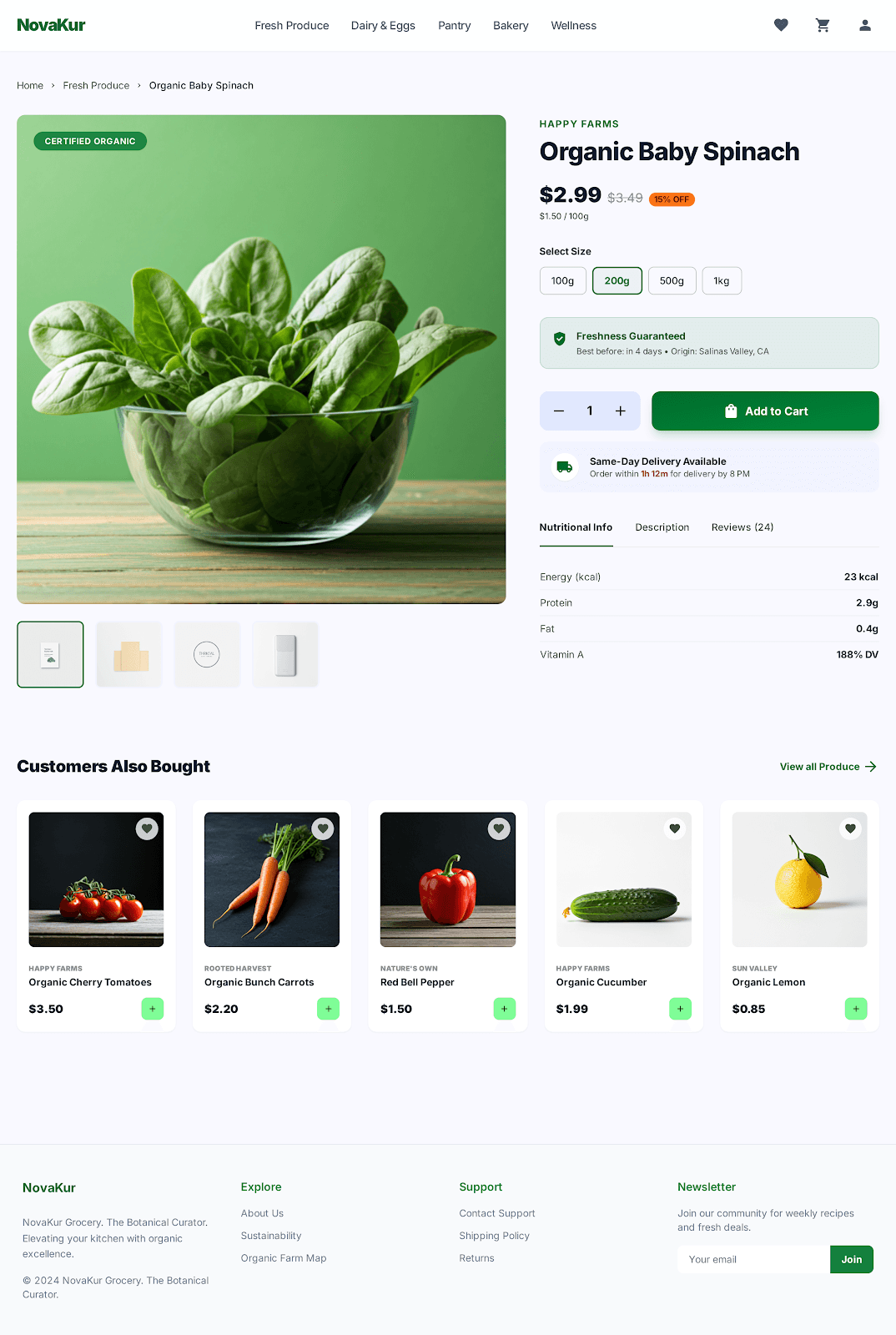Choose the 100g size option
896x1335 pixels.
coord(563,281)
